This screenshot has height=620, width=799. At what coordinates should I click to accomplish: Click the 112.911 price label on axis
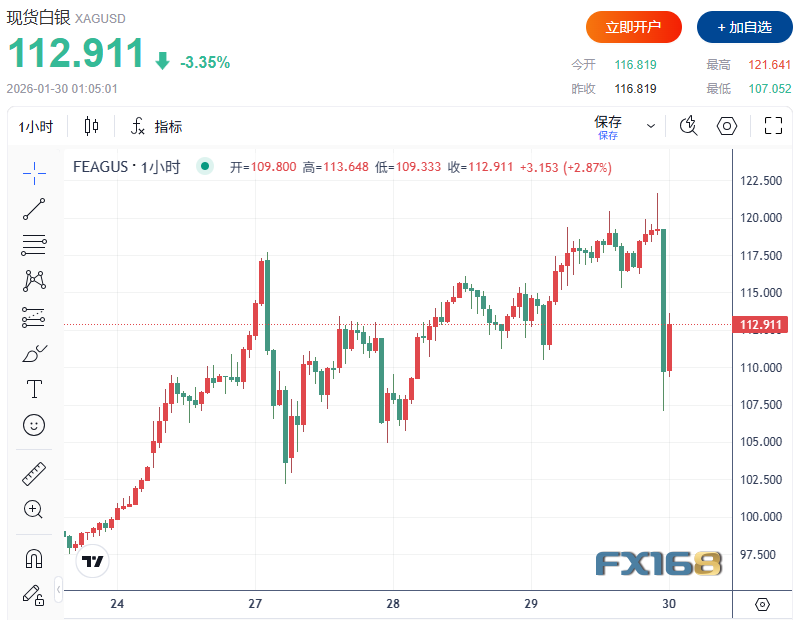pos(764,324)
